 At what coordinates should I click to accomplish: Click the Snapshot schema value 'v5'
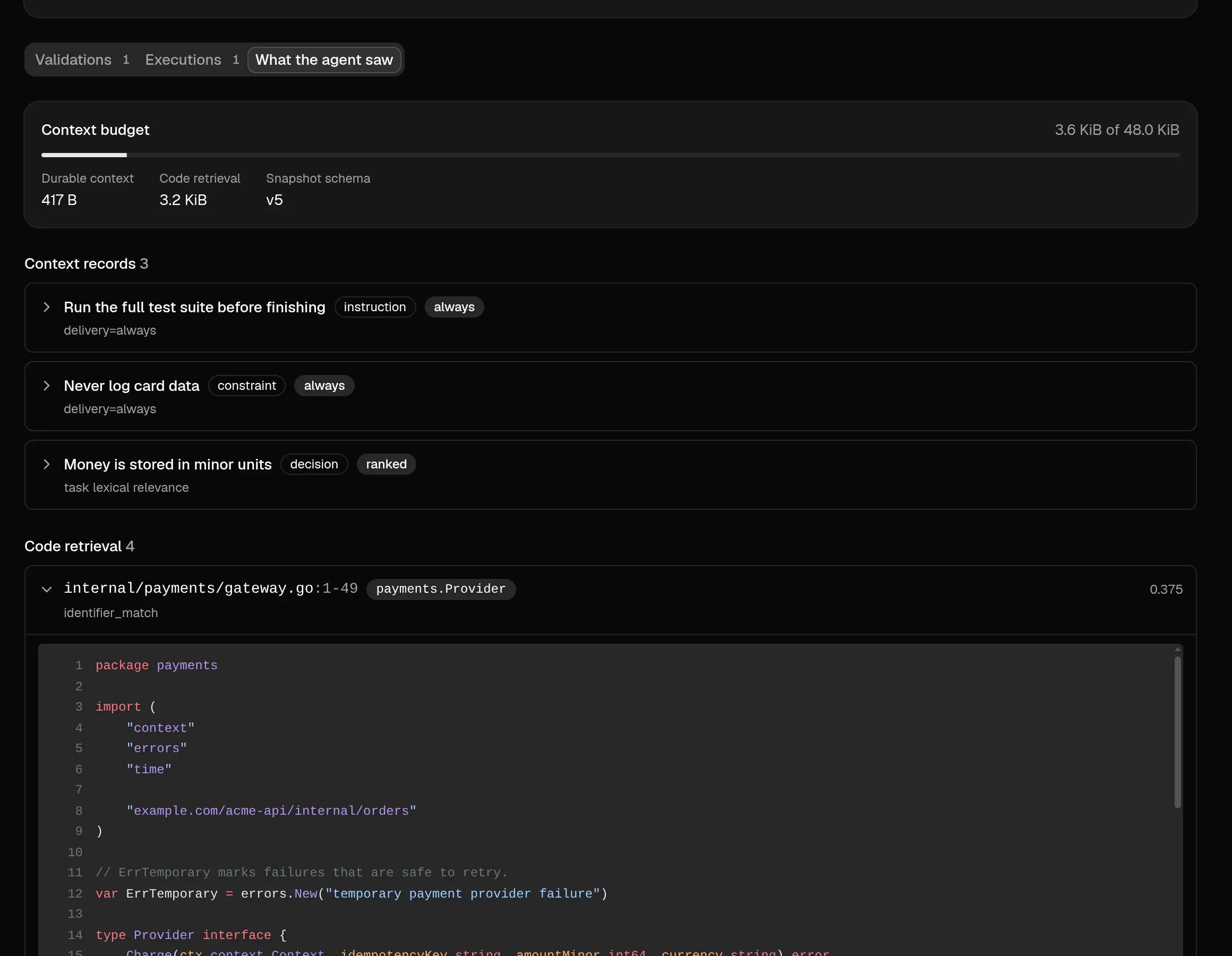tap(275, 200)
